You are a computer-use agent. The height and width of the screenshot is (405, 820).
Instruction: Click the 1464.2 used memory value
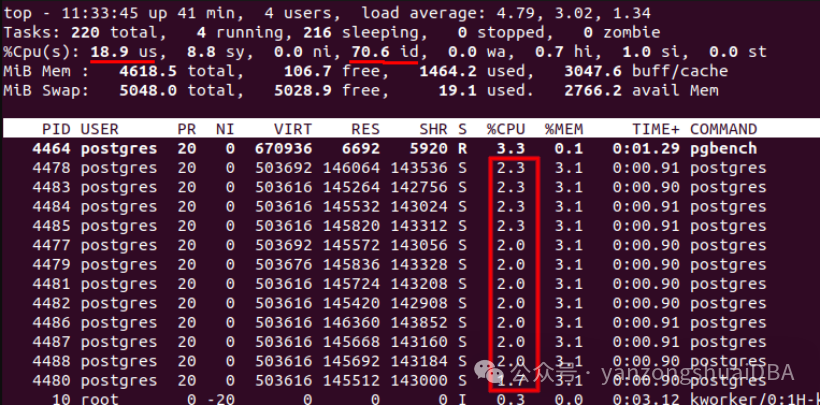coord(448,71)
